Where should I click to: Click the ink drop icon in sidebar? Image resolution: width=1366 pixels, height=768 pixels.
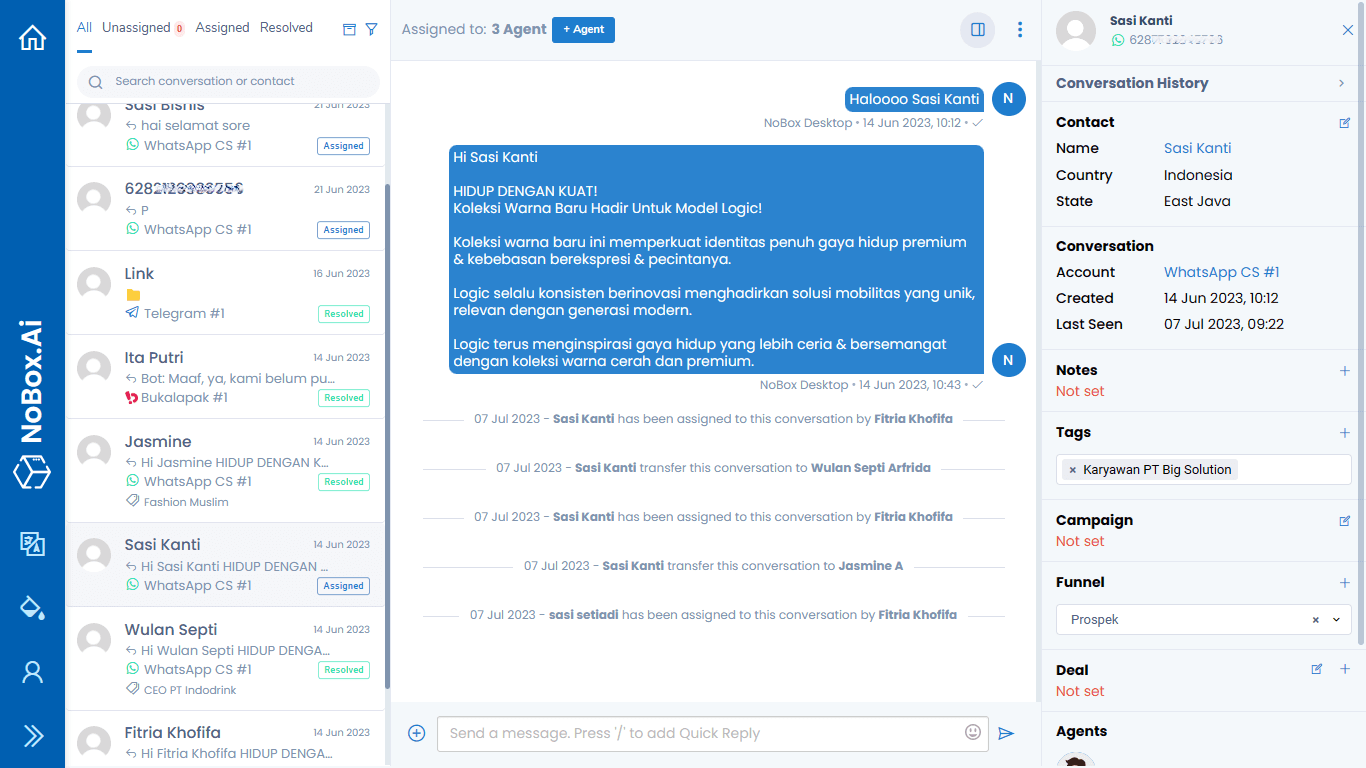(x=32, y=608)
